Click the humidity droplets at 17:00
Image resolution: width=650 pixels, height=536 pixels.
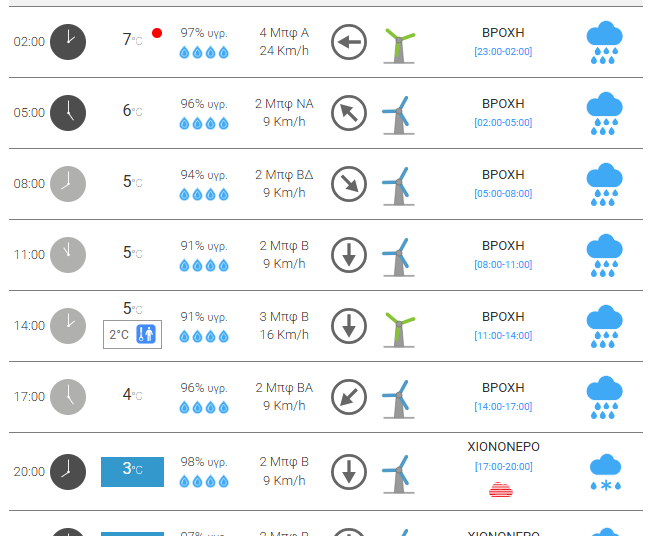point(204,407)
